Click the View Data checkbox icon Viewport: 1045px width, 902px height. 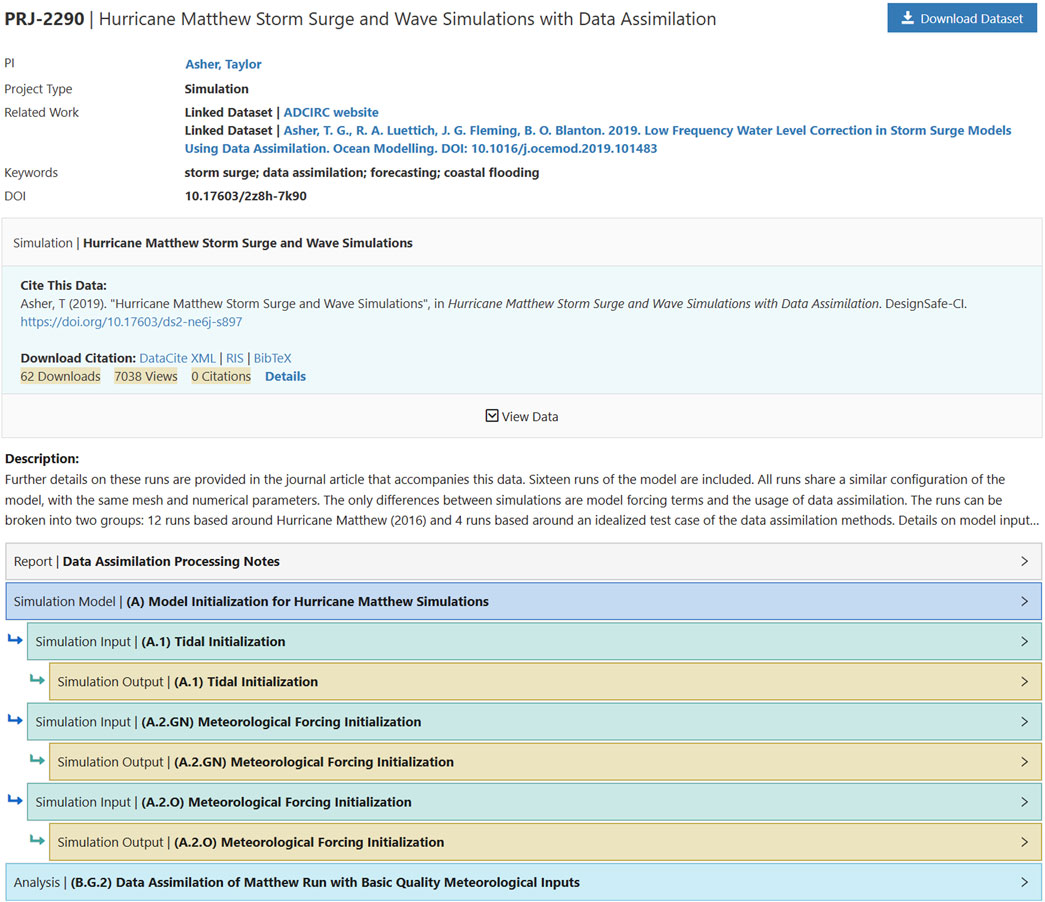pyautogui.click(x=492, y=416)
